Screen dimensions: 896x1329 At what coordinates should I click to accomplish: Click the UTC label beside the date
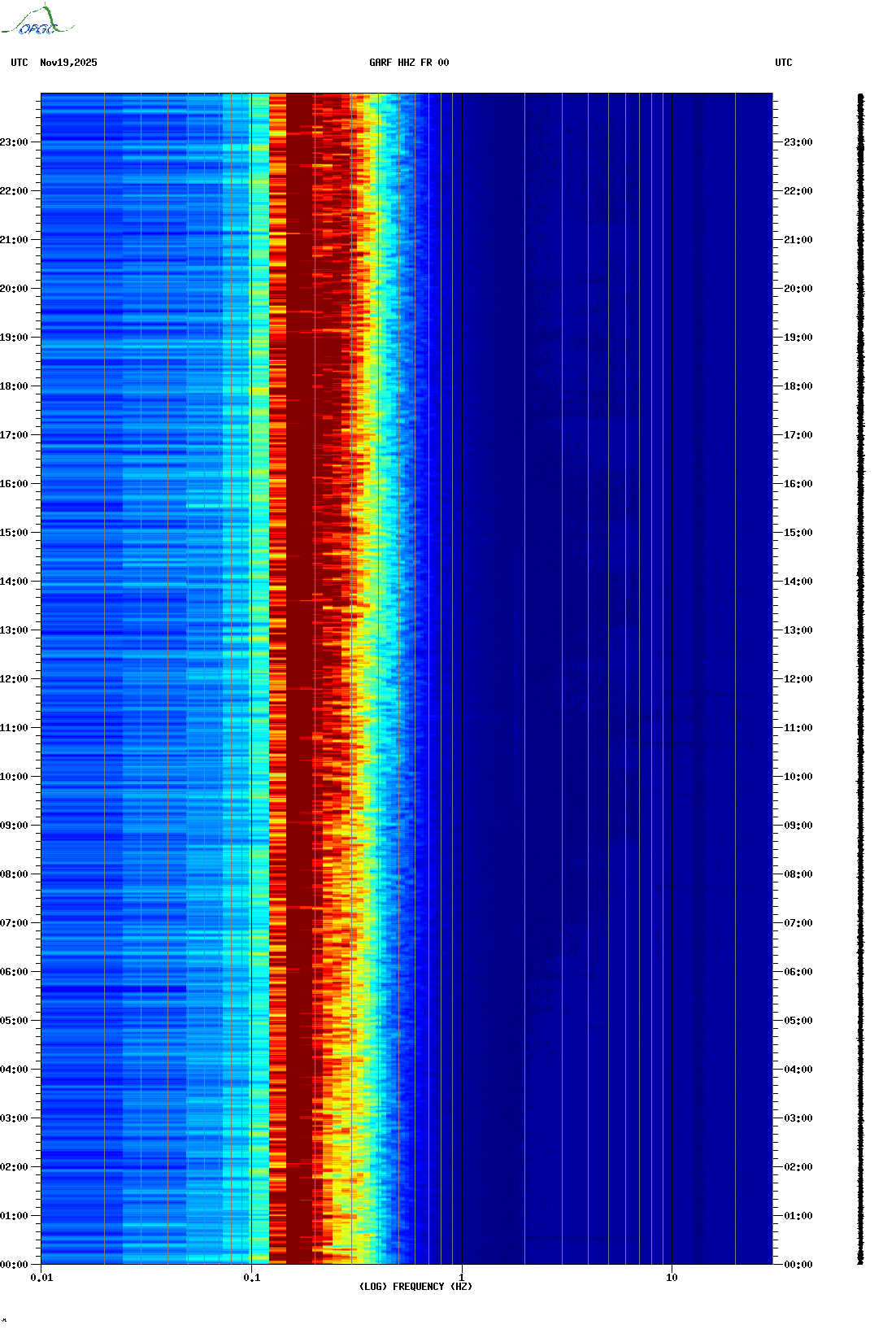[20, 63]
